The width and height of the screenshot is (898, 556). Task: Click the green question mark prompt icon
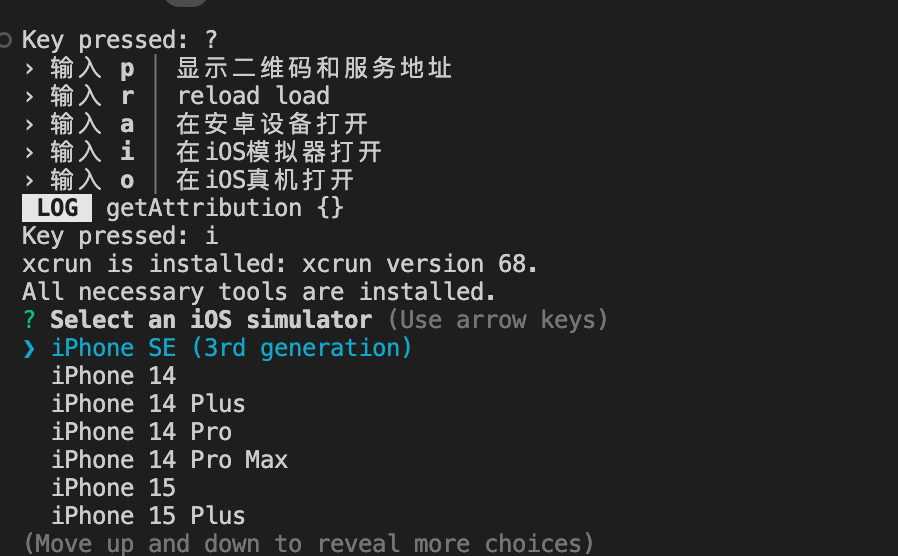point(29,320)
